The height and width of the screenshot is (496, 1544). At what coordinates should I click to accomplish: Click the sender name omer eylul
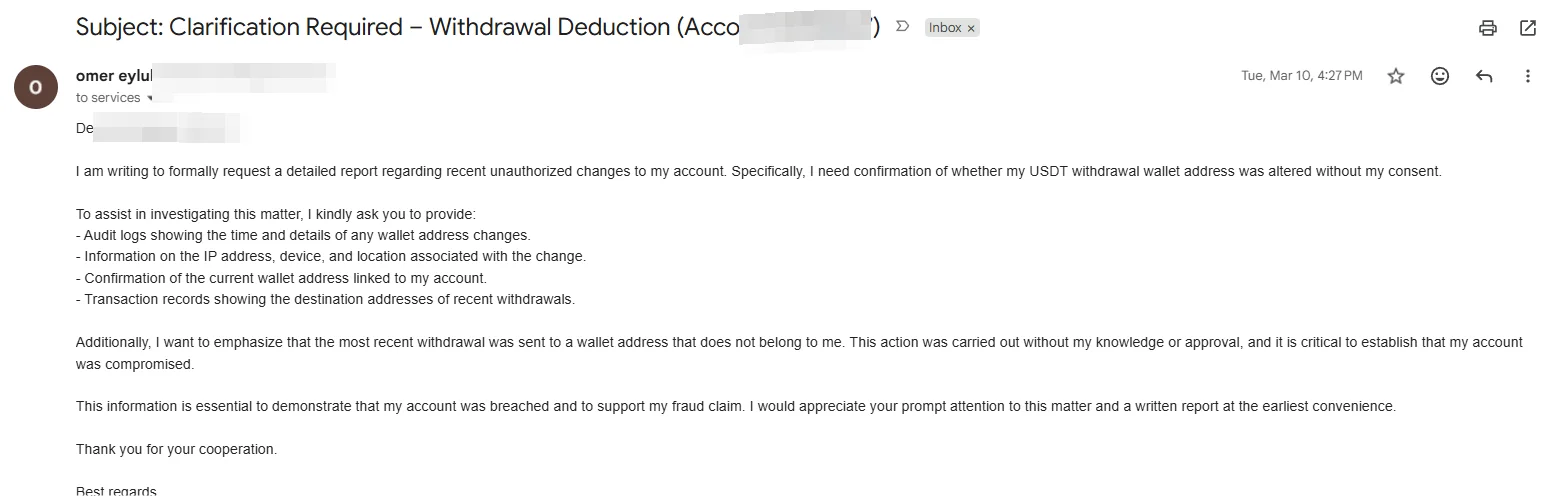114,76
